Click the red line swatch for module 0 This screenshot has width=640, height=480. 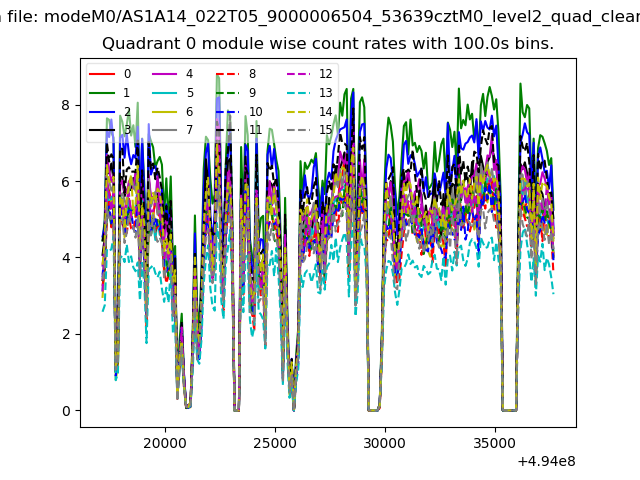[x=102, y=74]
